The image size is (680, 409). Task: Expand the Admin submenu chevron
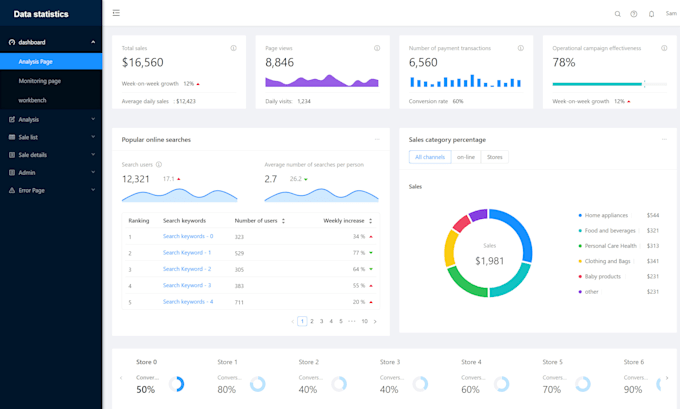coord(93,172)
